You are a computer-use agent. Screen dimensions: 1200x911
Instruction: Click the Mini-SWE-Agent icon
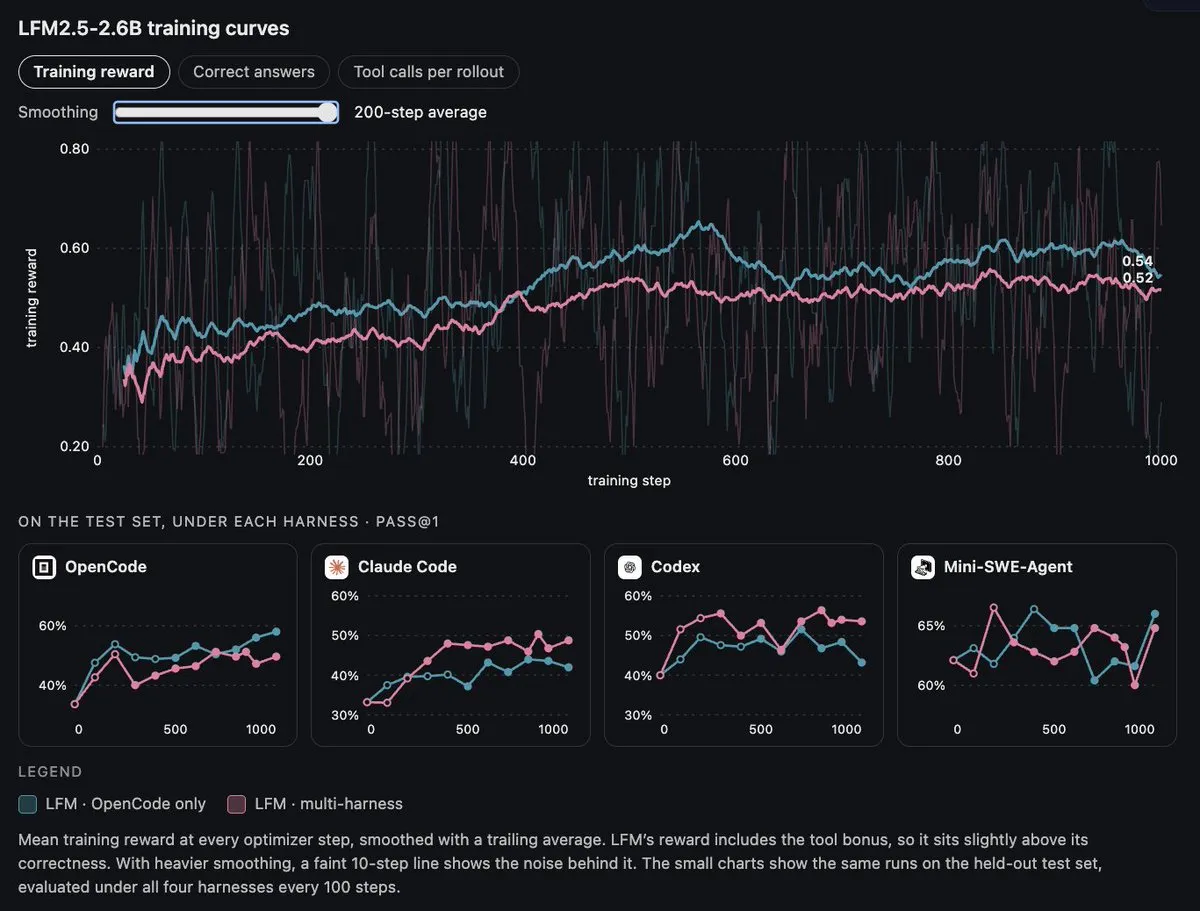coord(923,567)
